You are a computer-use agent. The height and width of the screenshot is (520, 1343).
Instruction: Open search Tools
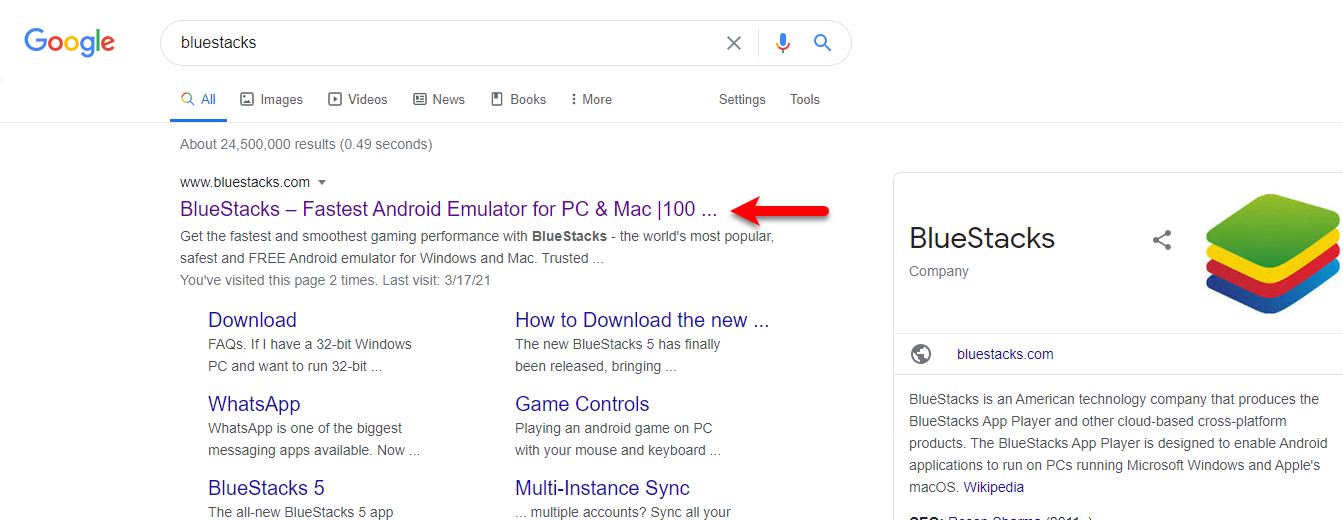click(805, 99)
